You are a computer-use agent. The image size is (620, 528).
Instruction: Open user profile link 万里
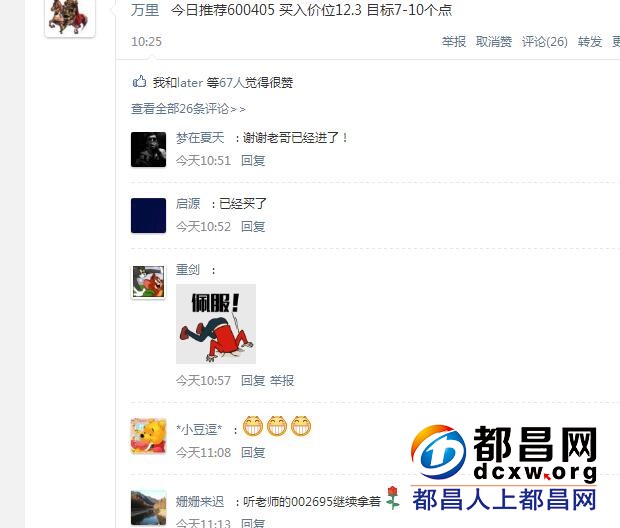click(x=145, y=10)
